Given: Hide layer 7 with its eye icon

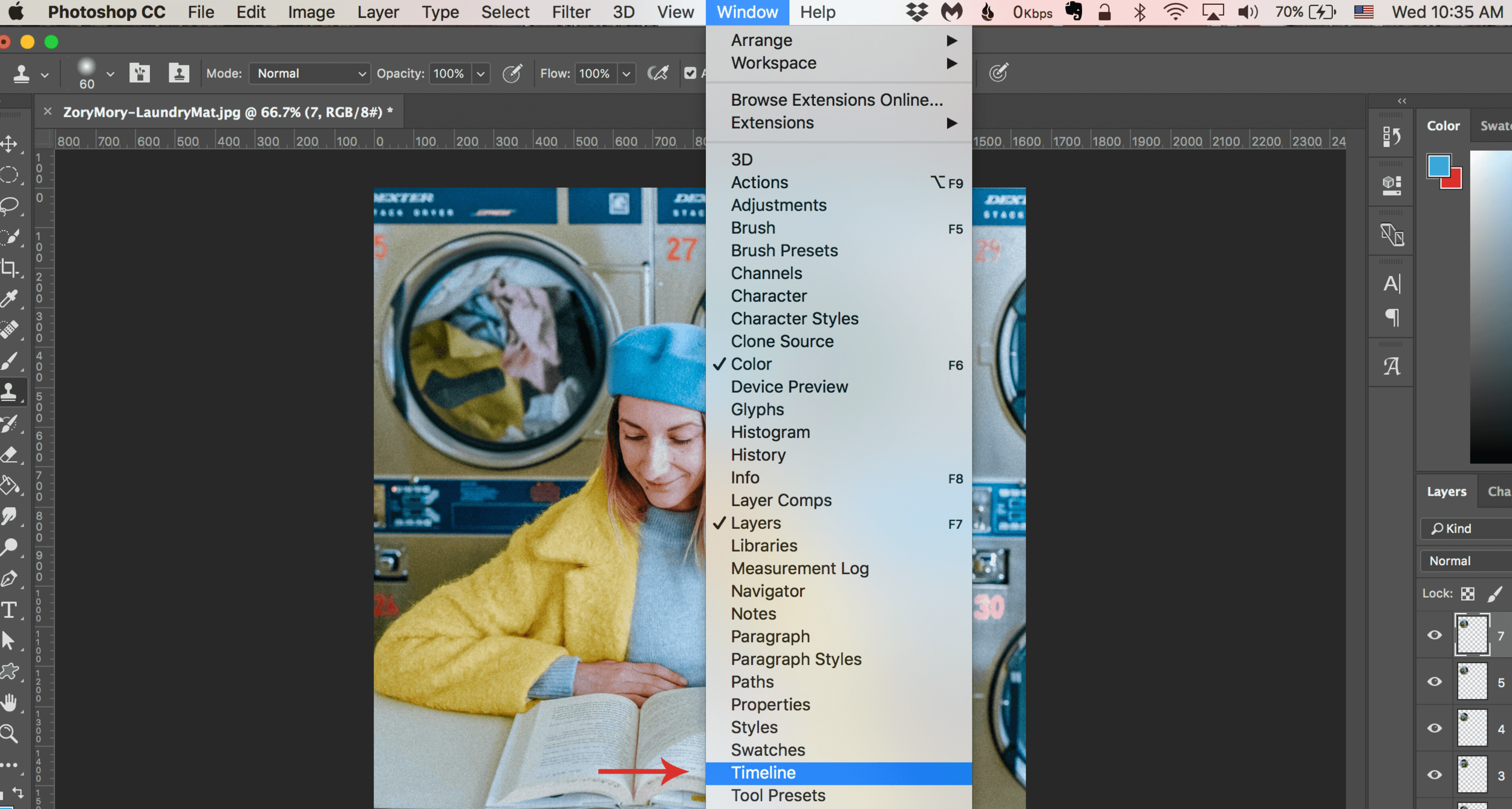Looking at the screenshot, I should tap(1434, 635).
